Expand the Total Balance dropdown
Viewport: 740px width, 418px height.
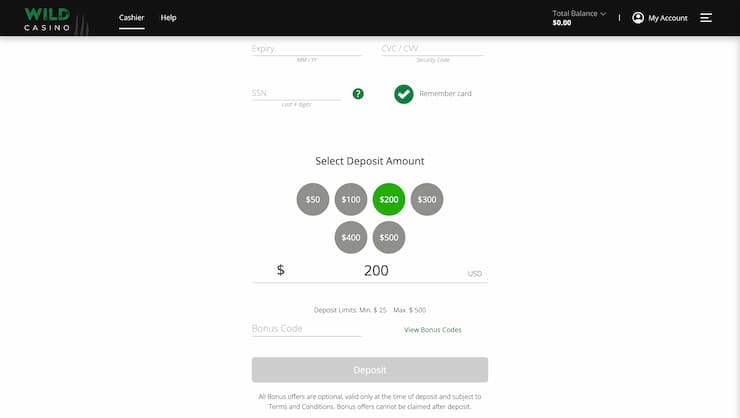click(x=579, y=14)
